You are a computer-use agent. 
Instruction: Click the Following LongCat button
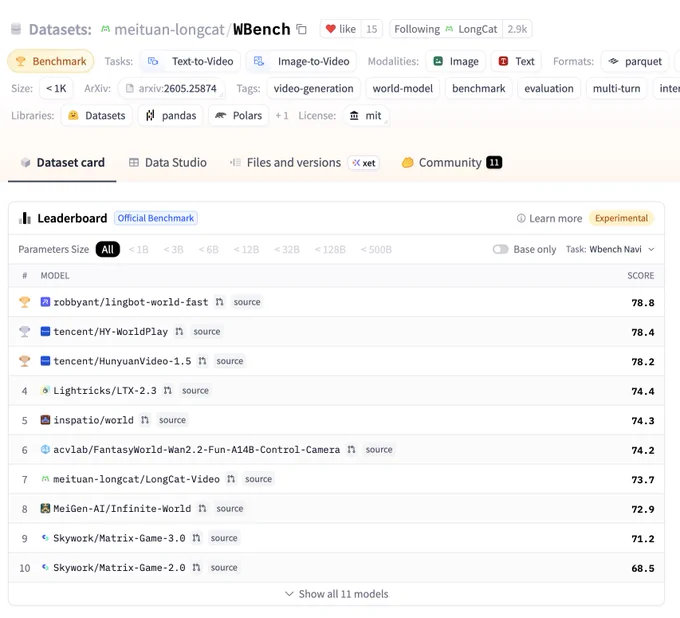click(446, 29)
